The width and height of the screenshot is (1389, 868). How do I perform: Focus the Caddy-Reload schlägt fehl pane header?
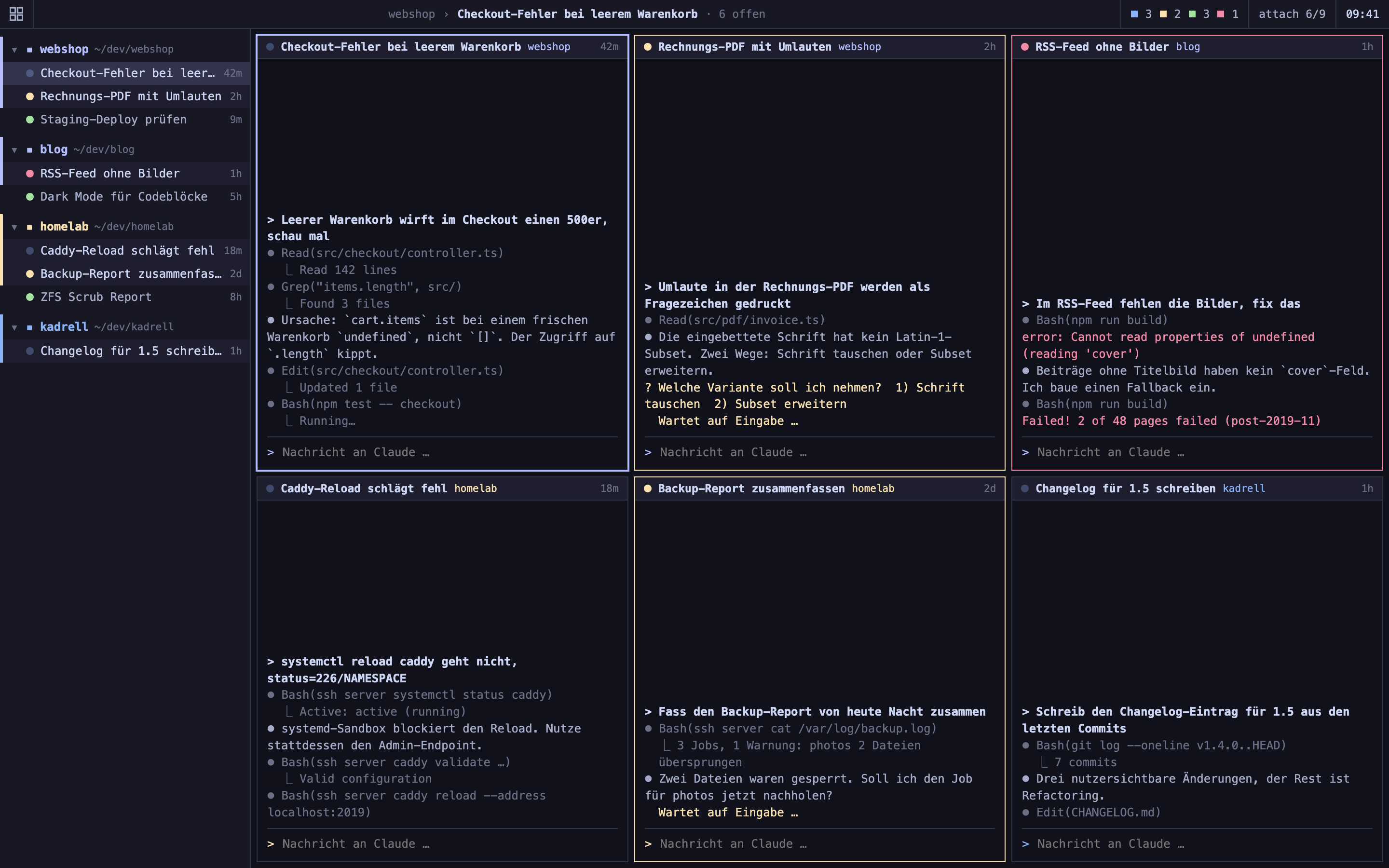pyautogui.click(x=443, y=488)
